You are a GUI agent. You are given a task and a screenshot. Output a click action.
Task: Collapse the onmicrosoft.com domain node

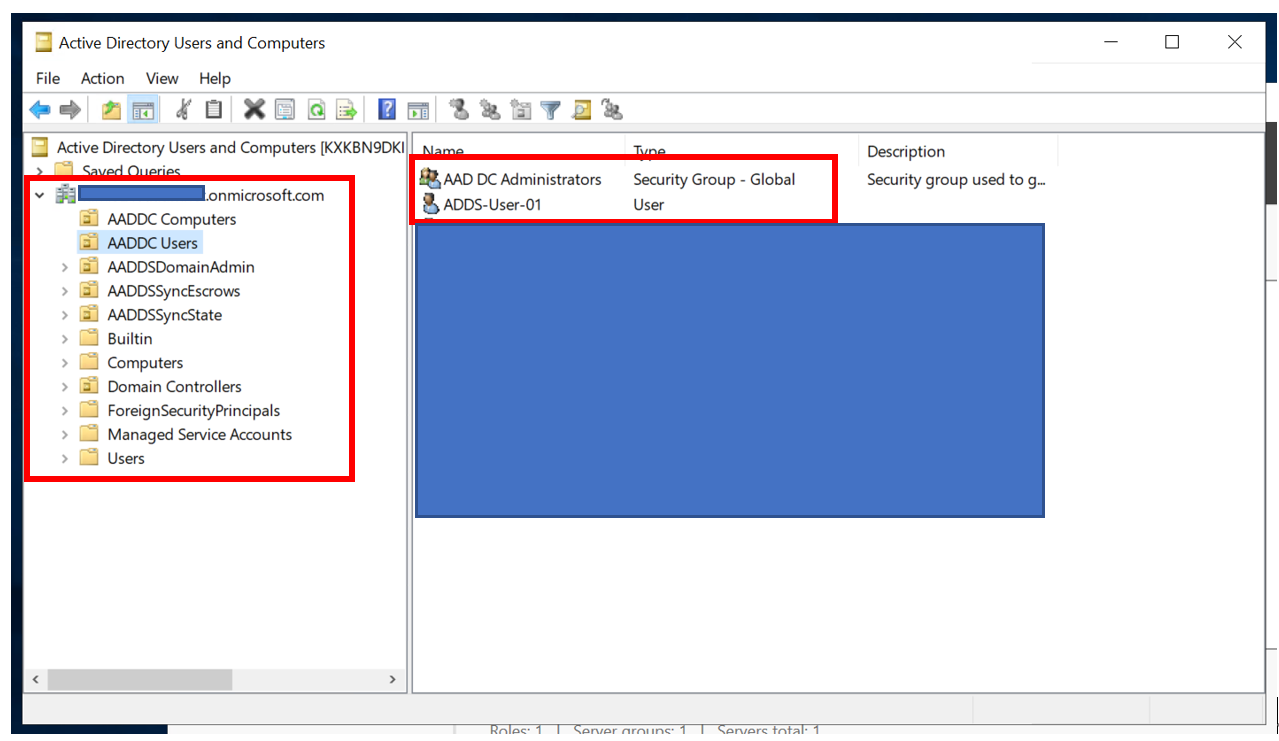coord(40,195)
